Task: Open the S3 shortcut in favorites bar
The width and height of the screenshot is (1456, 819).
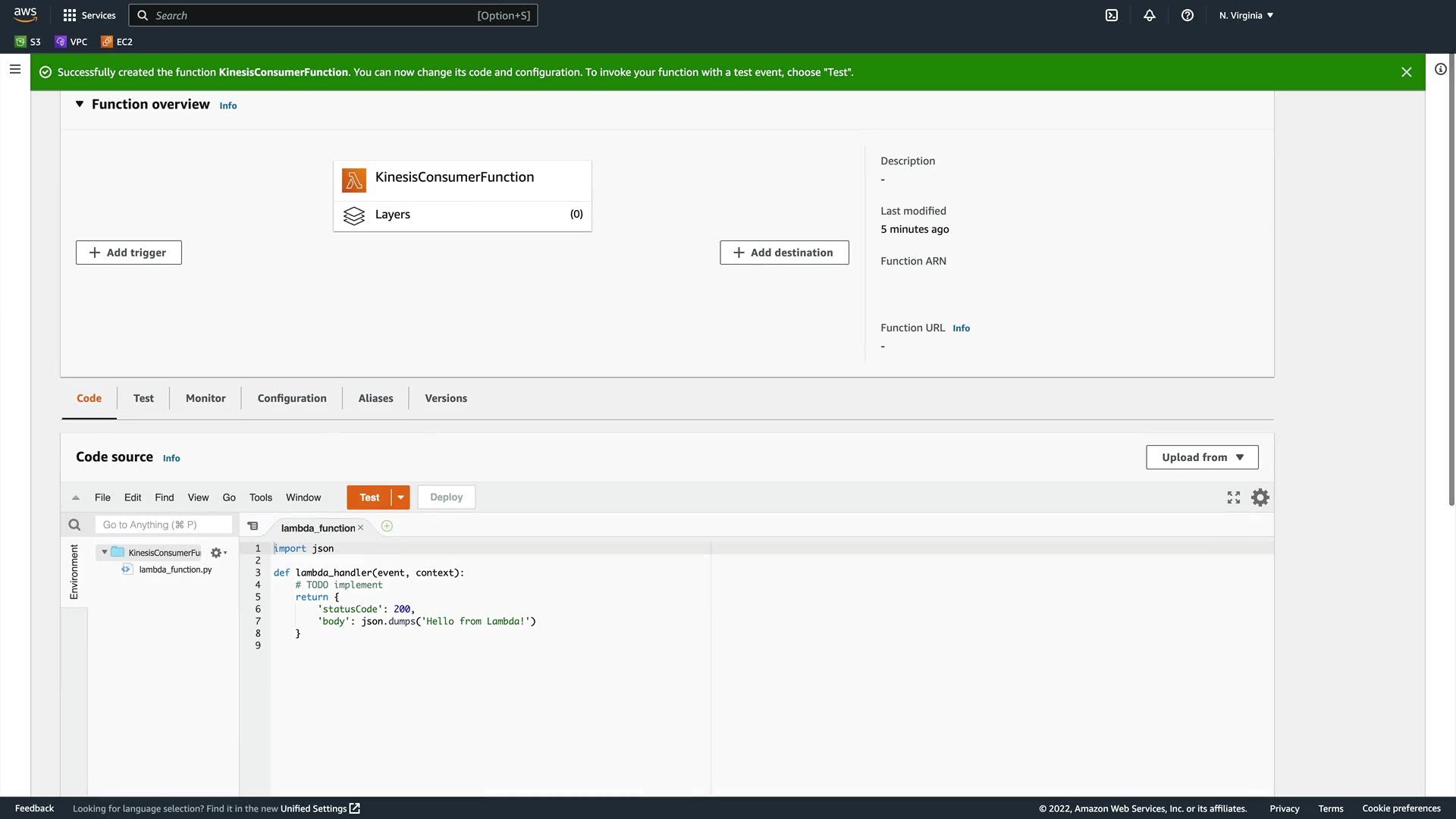Action: coord(28,42)
